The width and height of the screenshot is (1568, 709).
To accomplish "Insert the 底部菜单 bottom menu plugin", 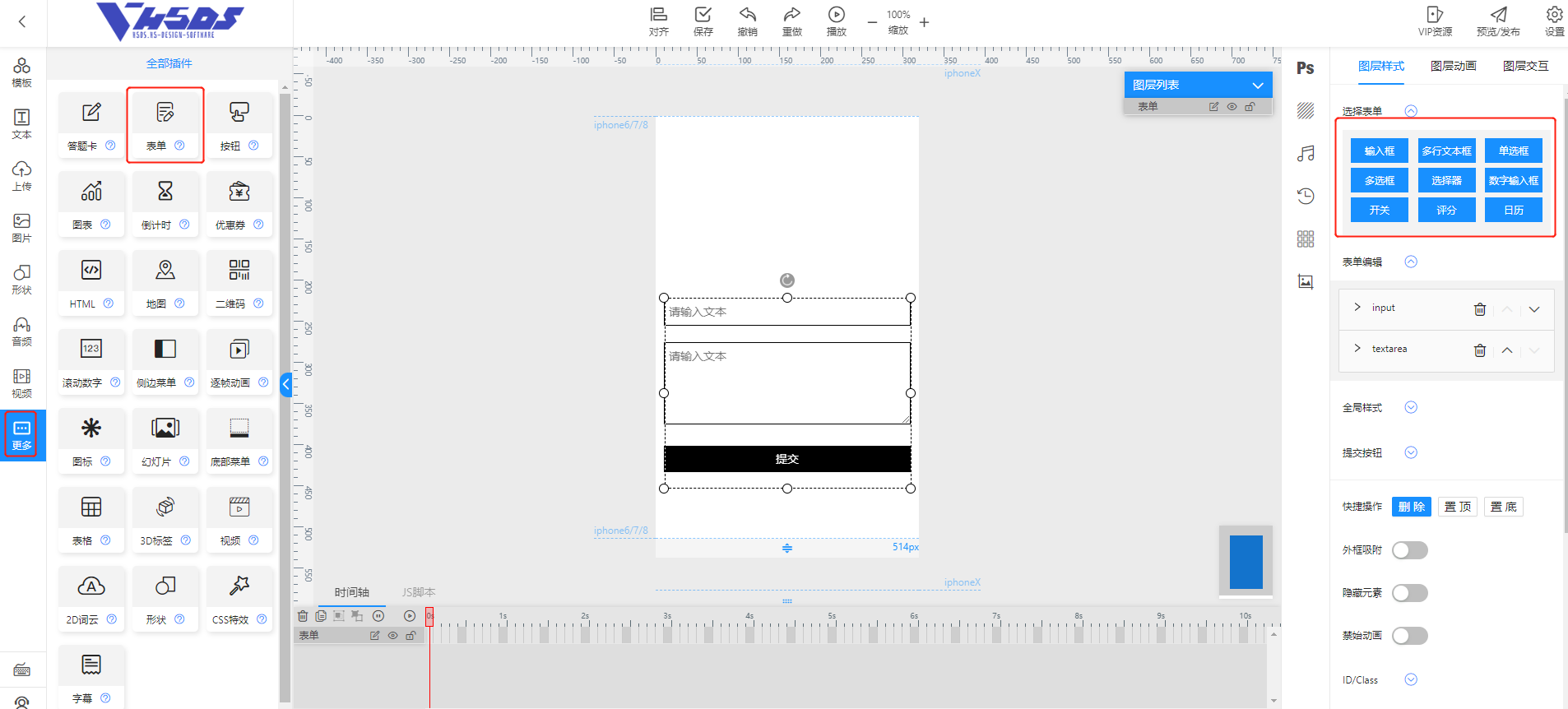I will (x=239, y=442).
